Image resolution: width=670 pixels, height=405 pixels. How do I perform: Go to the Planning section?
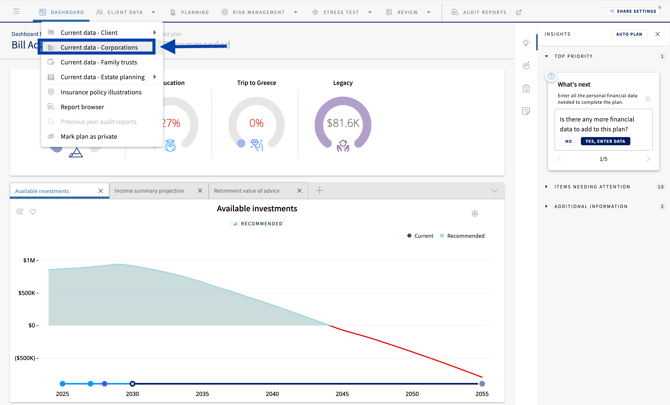189,12
